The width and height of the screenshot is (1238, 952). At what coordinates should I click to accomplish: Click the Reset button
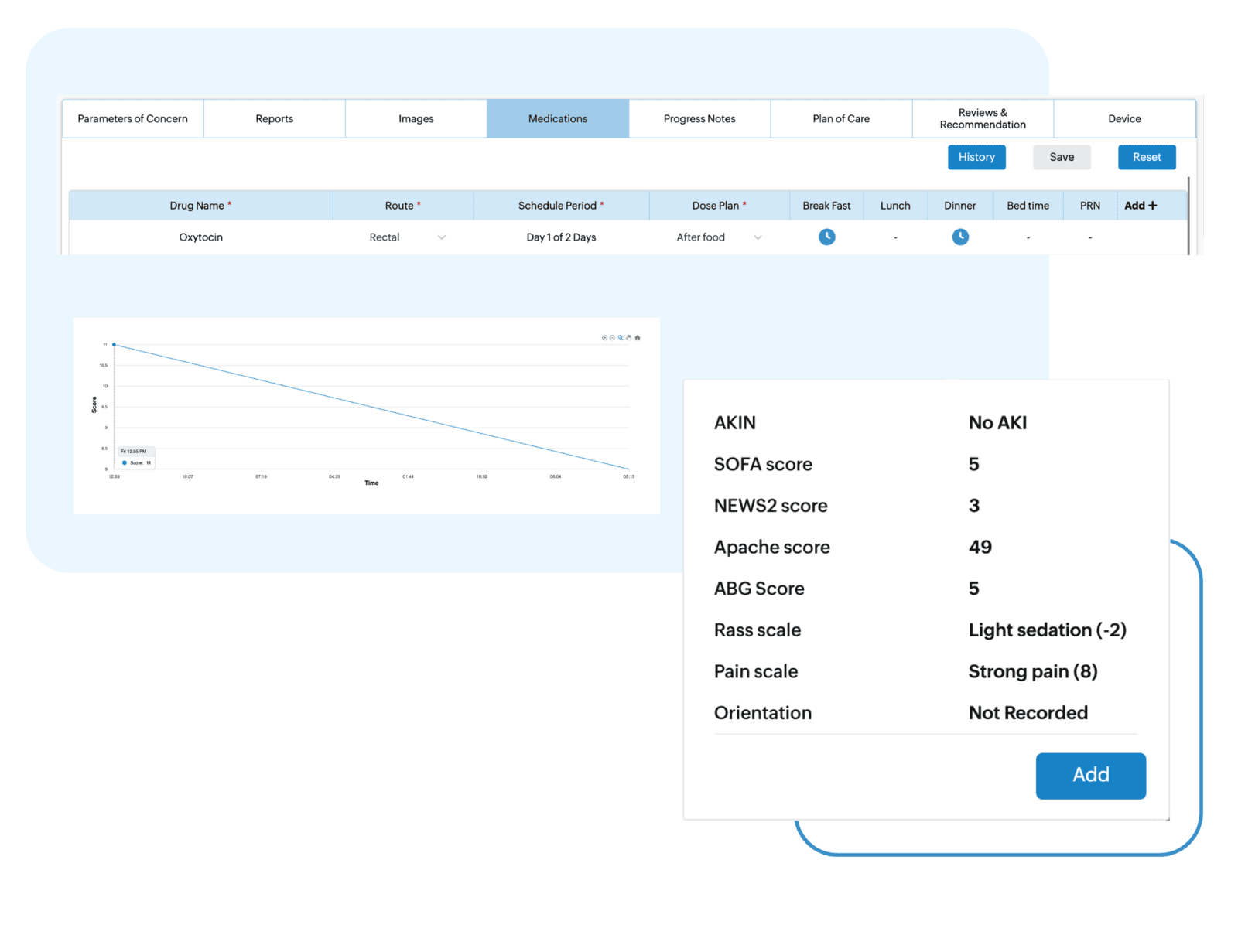1146,157
